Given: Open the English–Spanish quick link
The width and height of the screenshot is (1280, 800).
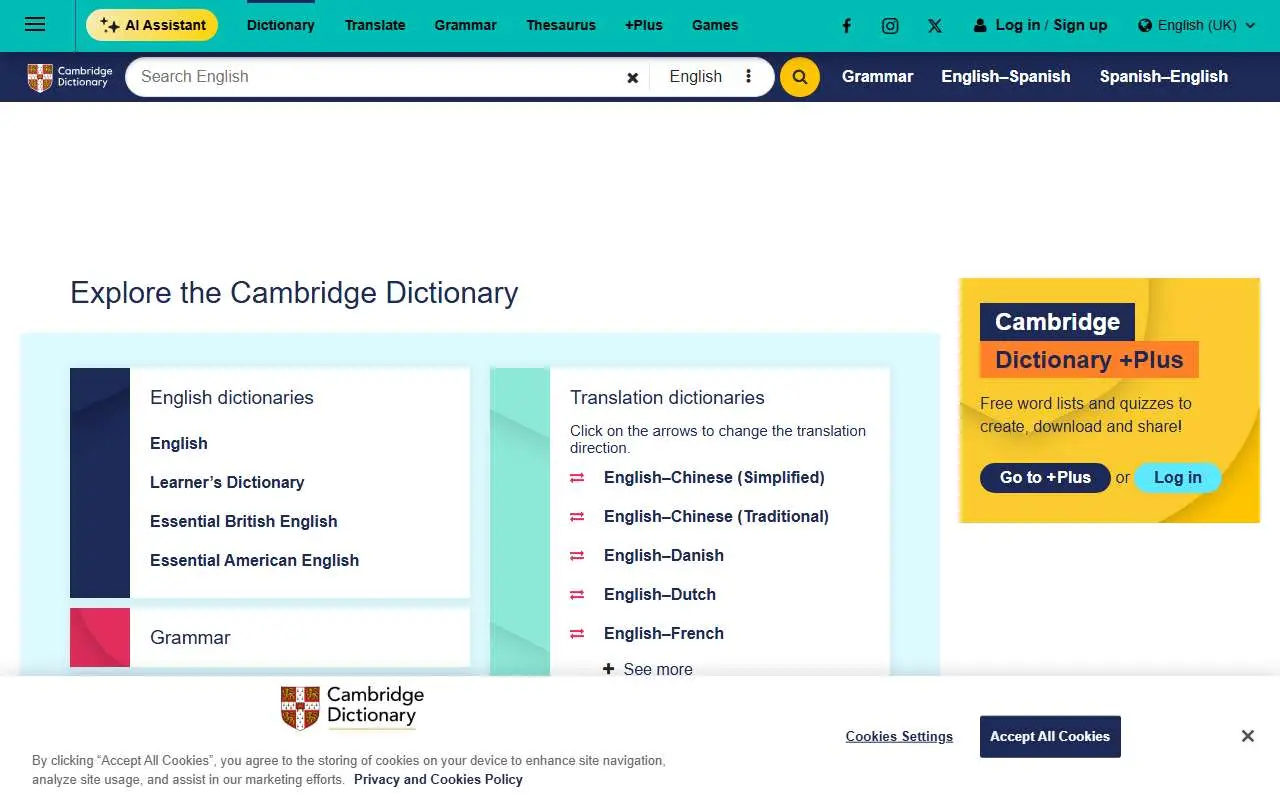Looking at the screenshot, I should click(x=1006, y=76).
